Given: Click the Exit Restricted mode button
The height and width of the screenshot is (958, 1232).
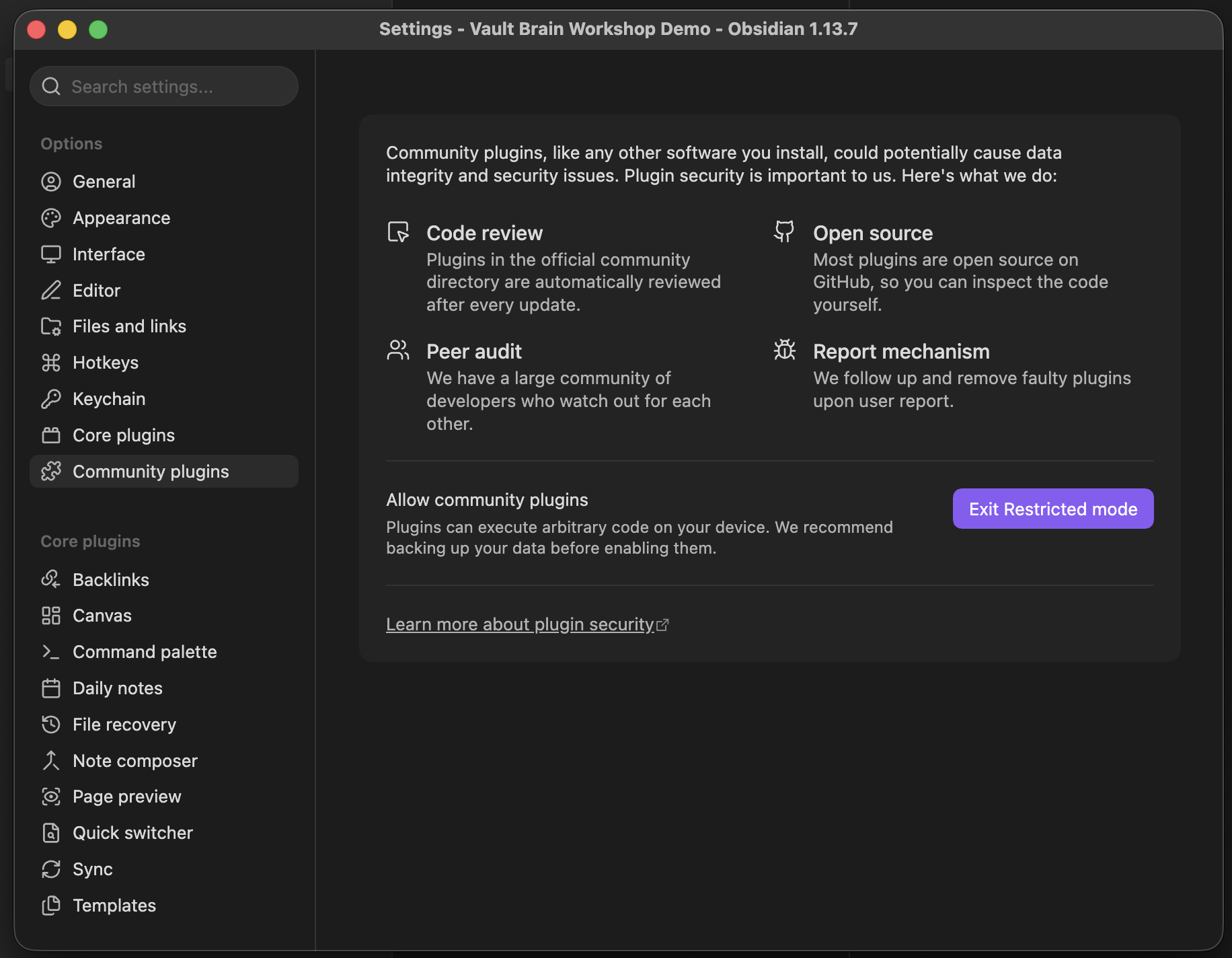Looking at the screenshot, I should pyautogui.click(x=1053, y=509).
